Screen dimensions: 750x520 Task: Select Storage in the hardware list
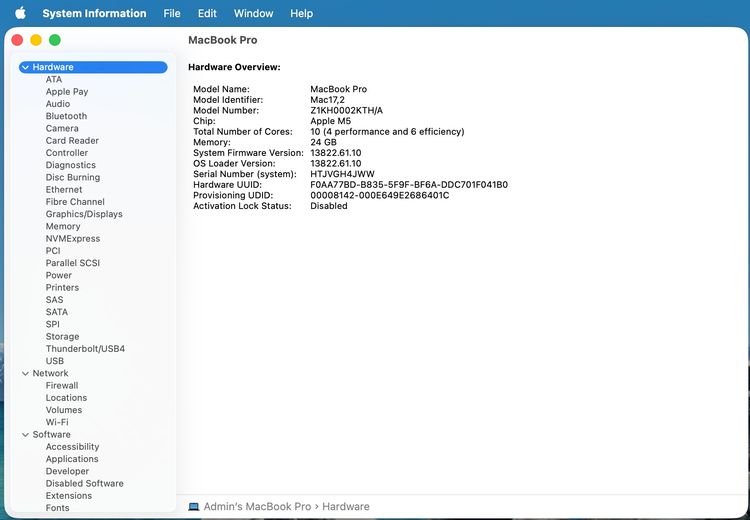coord(62,337)
